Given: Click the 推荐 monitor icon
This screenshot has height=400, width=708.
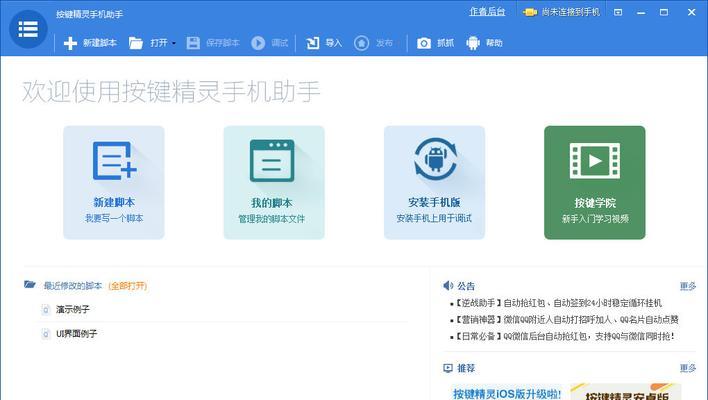Looking at the screenshot, I should coord(448,368).
